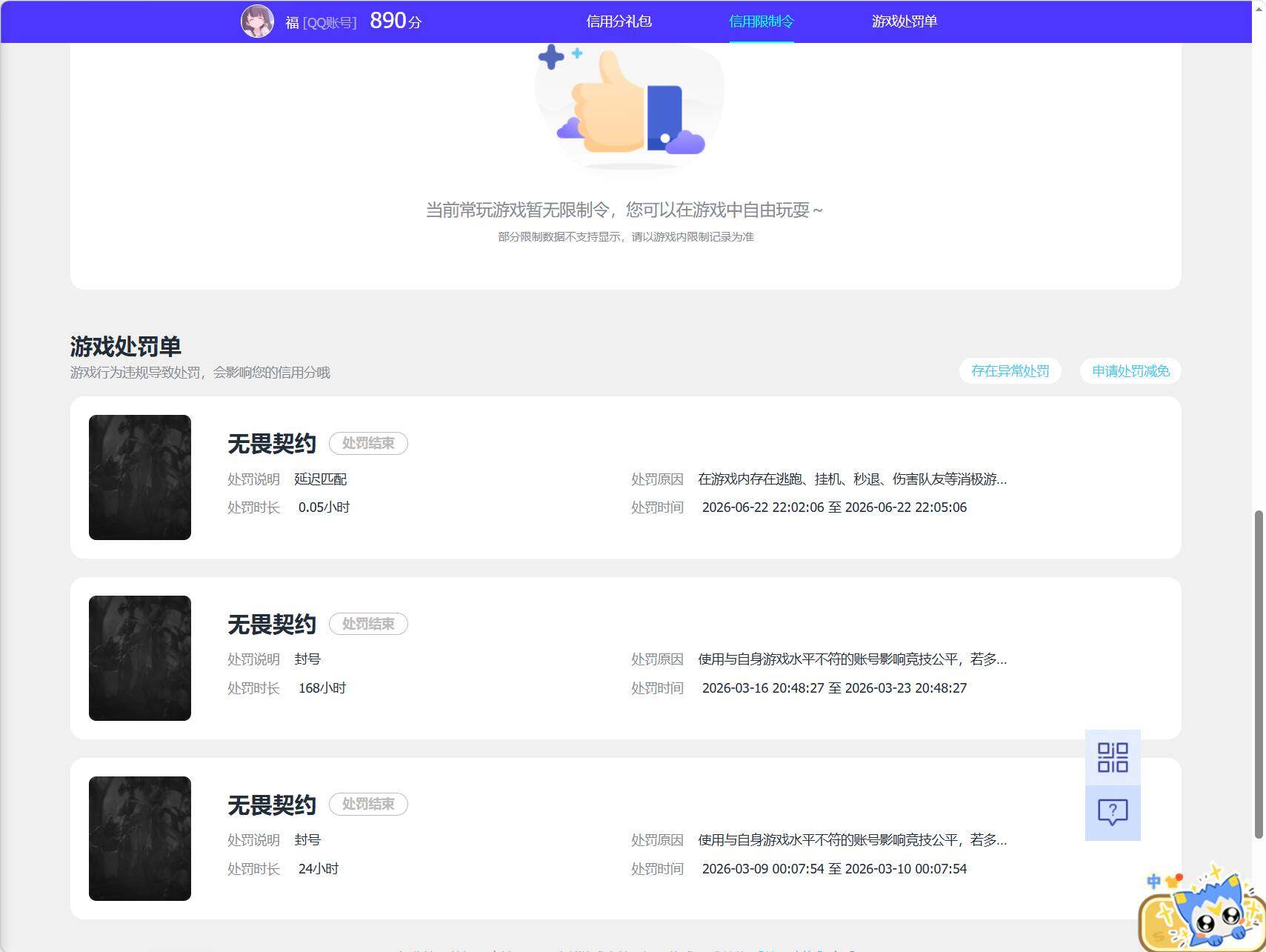
Task: Open the help question chat icon
Action: click(1113, 813)
